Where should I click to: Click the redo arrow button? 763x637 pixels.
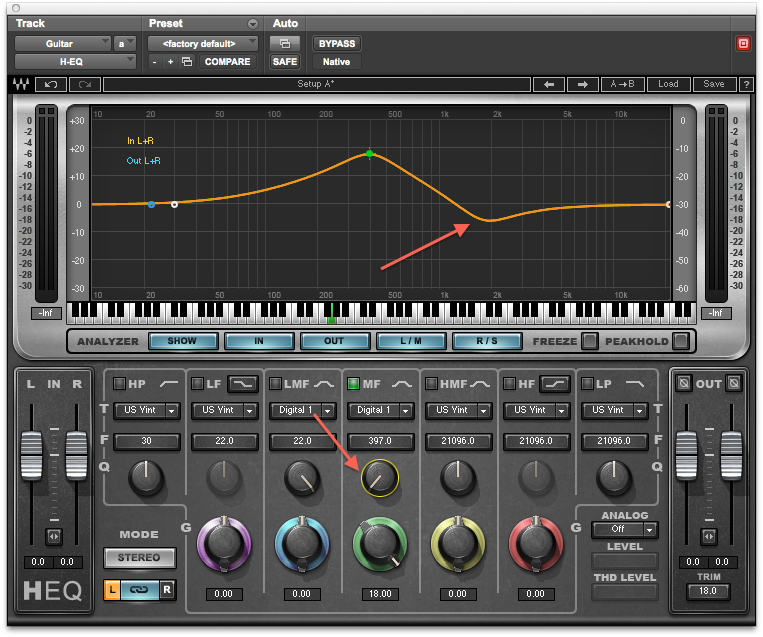coord(85,85)
